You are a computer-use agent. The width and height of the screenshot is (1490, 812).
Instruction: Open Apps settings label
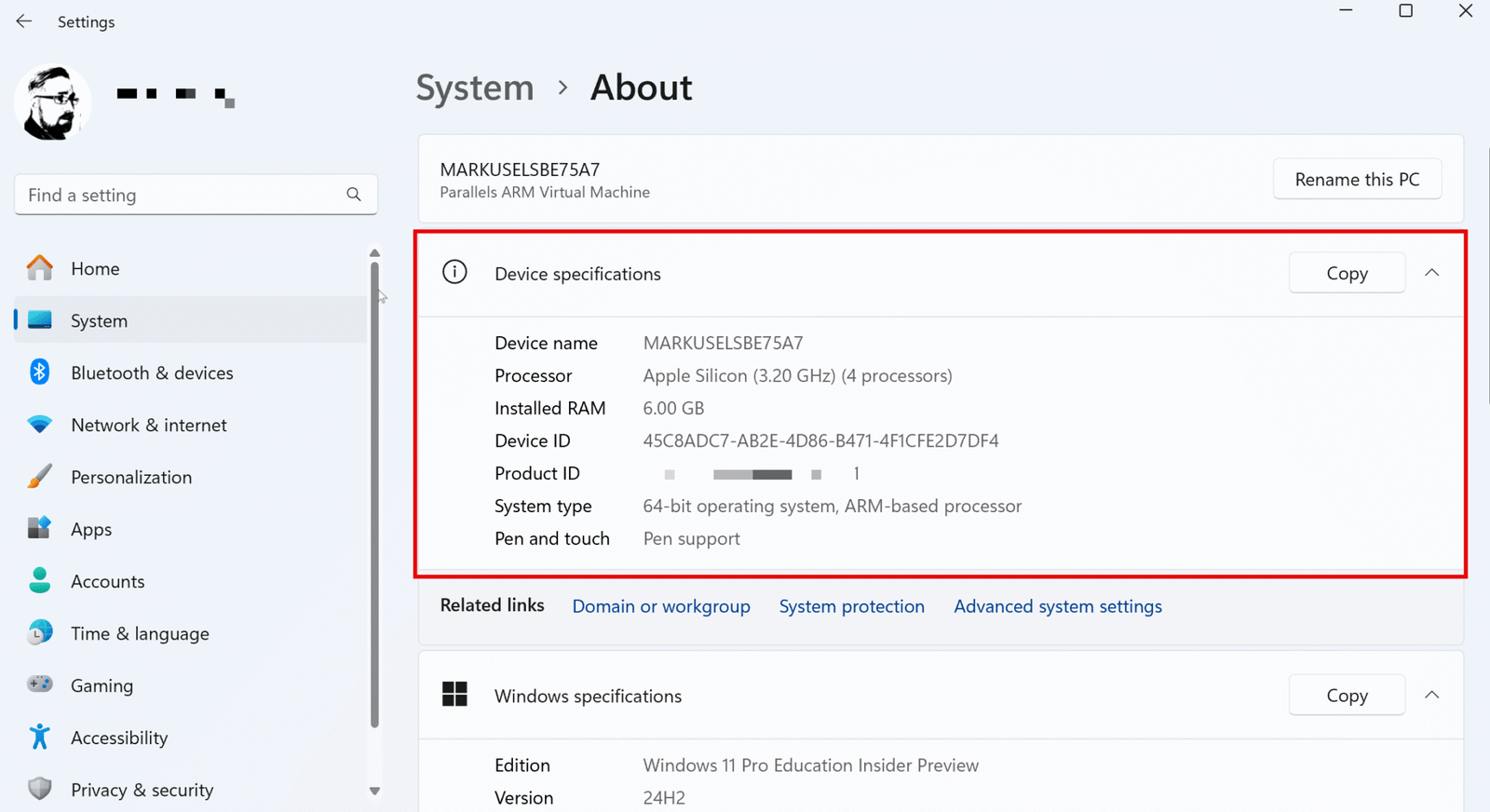91,529
